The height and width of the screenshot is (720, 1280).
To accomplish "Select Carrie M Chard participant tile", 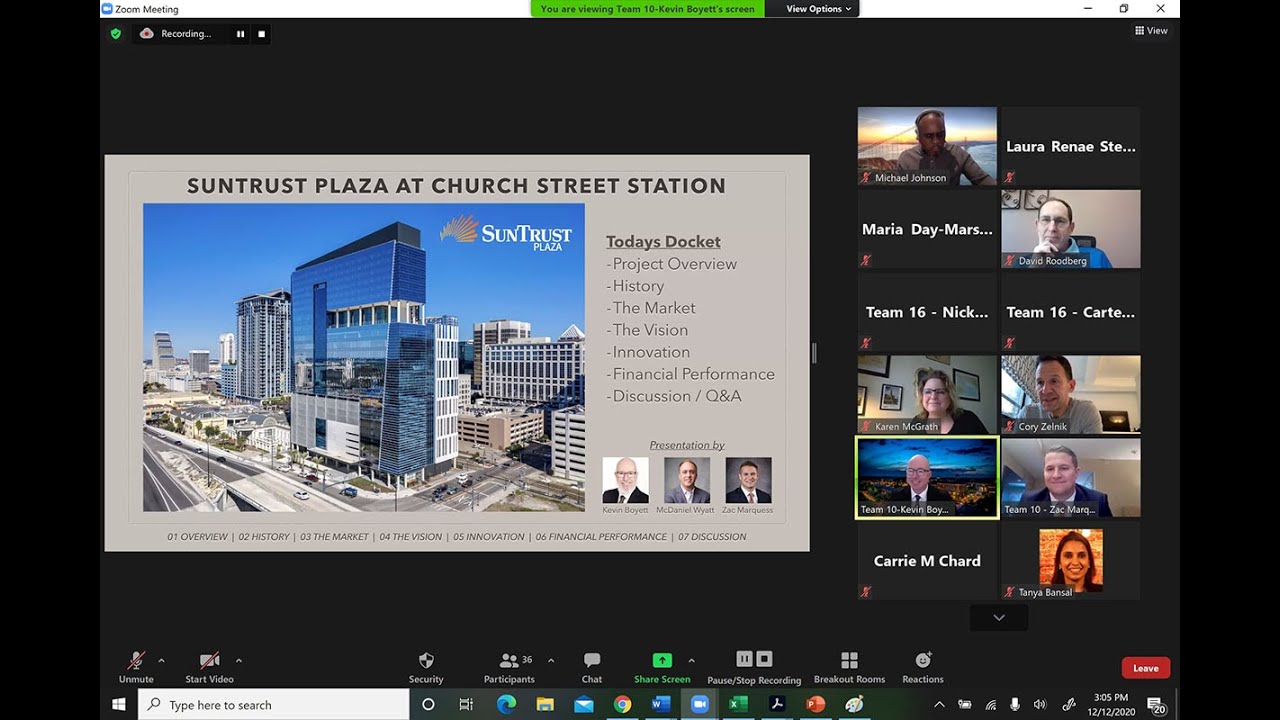I will tap(927, 561).
